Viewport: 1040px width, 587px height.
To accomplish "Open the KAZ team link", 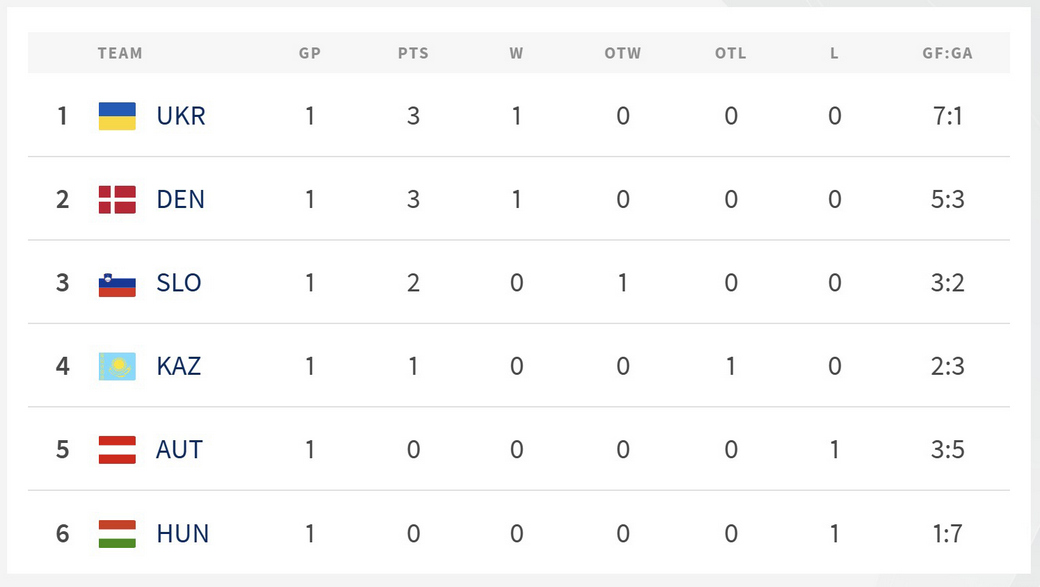I will 179,366.
